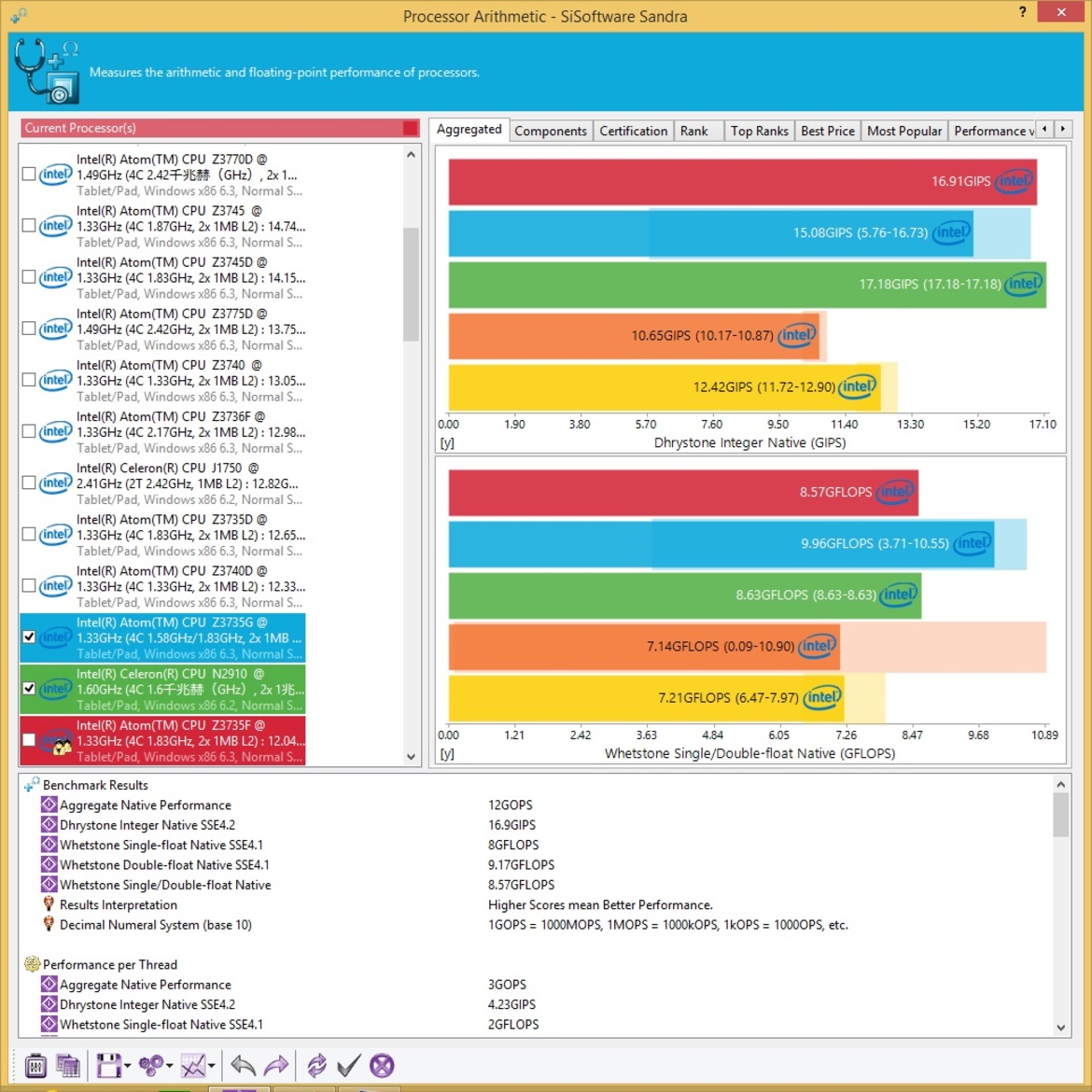Image resolution: width=1092 pixels, height=1092 pixels.
Task: Switch to the Aggregated tab
Action: (469, 130)
